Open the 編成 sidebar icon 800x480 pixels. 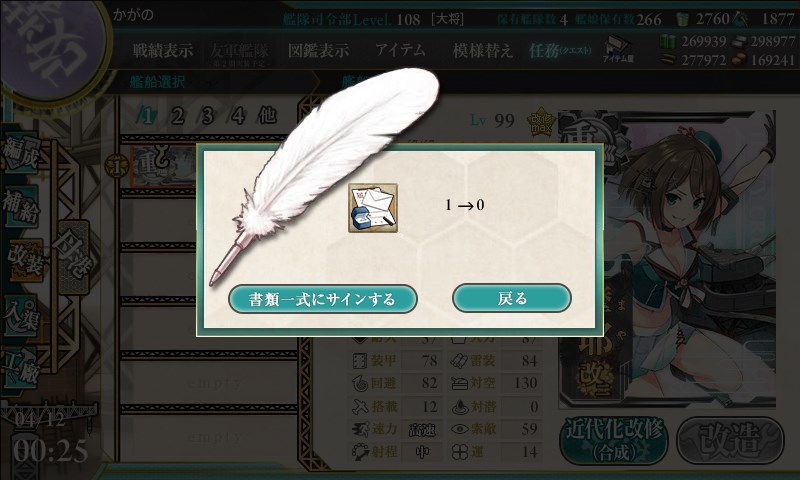coord(21,154)
